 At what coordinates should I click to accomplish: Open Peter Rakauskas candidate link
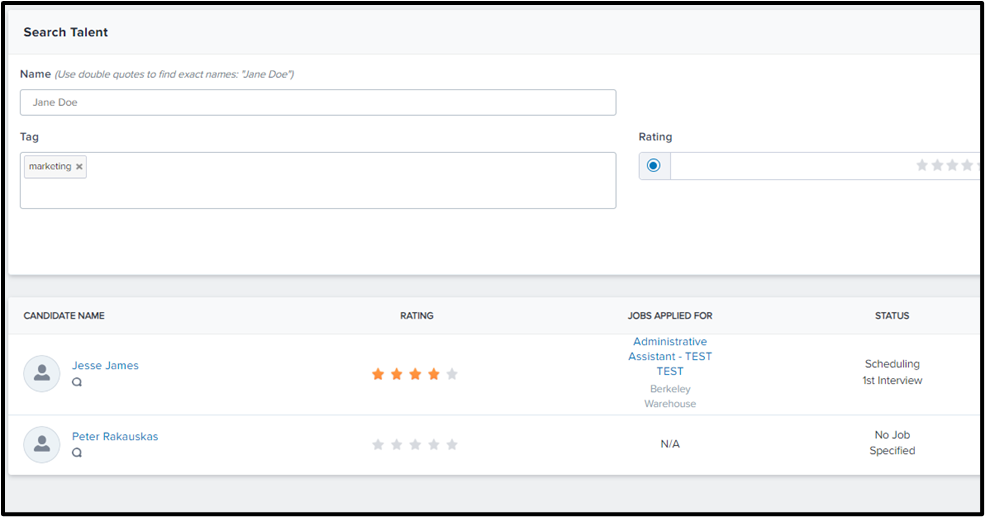click(115, 436)
